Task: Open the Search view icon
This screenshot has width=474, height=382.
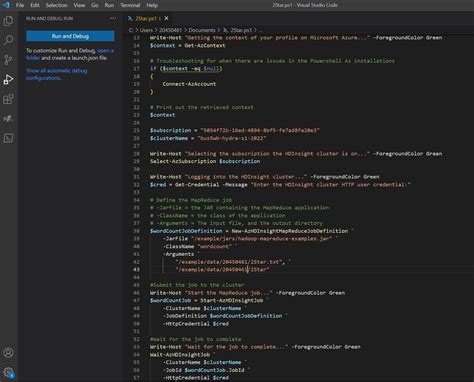Action: tap(8, 40)
